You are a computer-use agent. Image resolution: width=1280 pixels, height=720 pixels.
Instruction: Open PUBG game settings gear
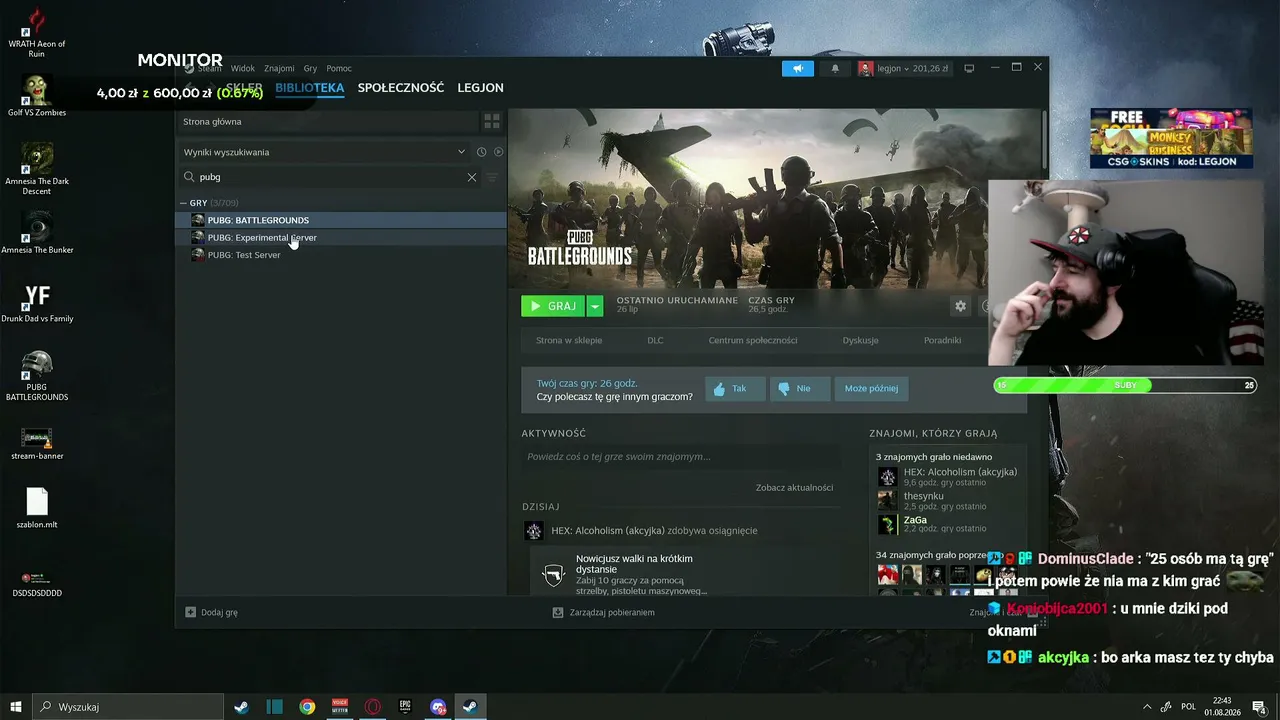pyautogui.click(x=961, y=306)
